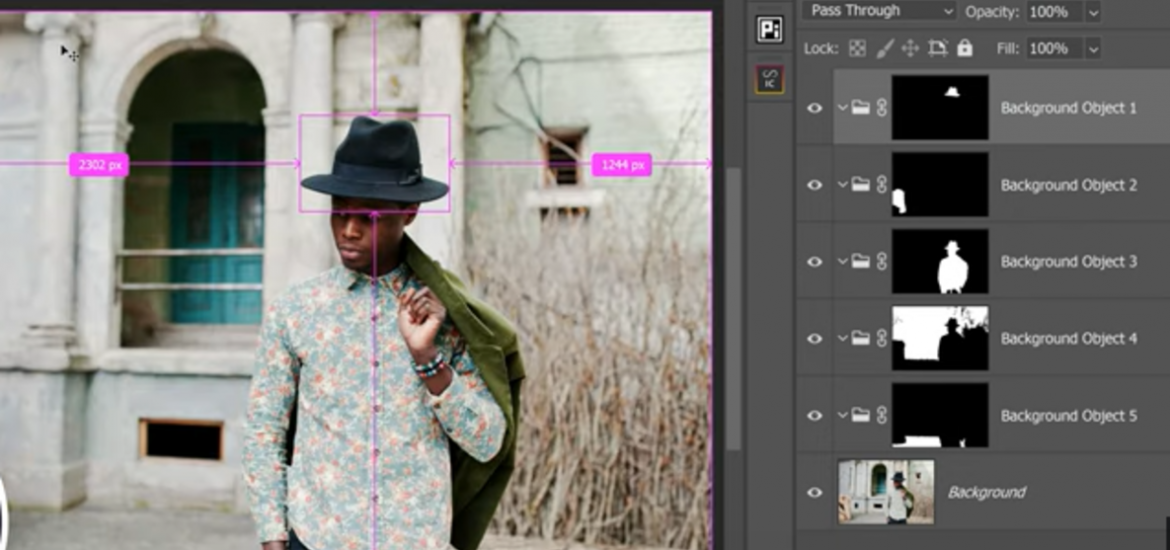Image resolution: width=1170 pixels, height=550 pixels.
Task: Click the Opacity 100% value field
Action: click(1055, 12)
